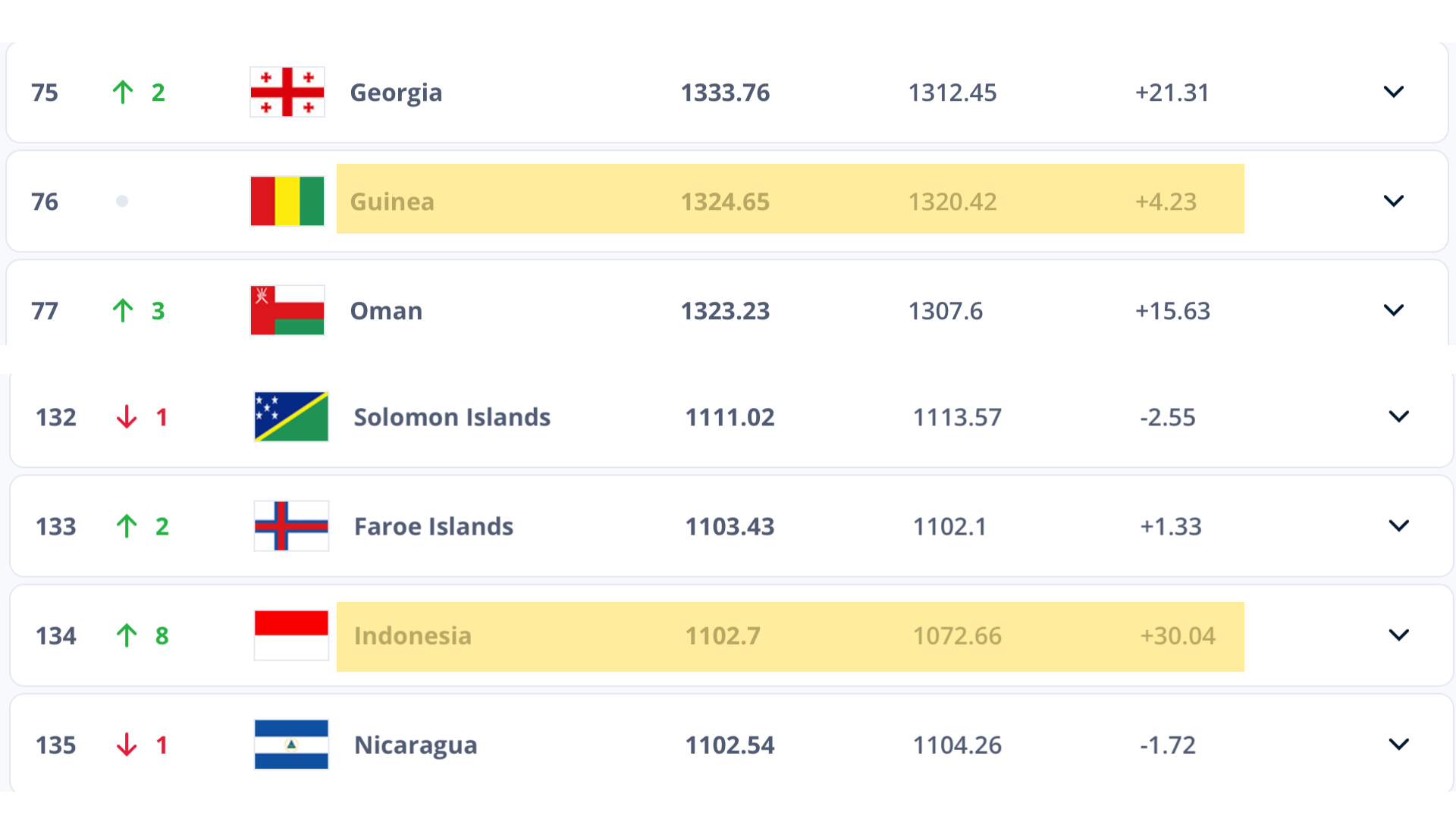Click the Faroe Islands flag icon

(x=290, y=526)
